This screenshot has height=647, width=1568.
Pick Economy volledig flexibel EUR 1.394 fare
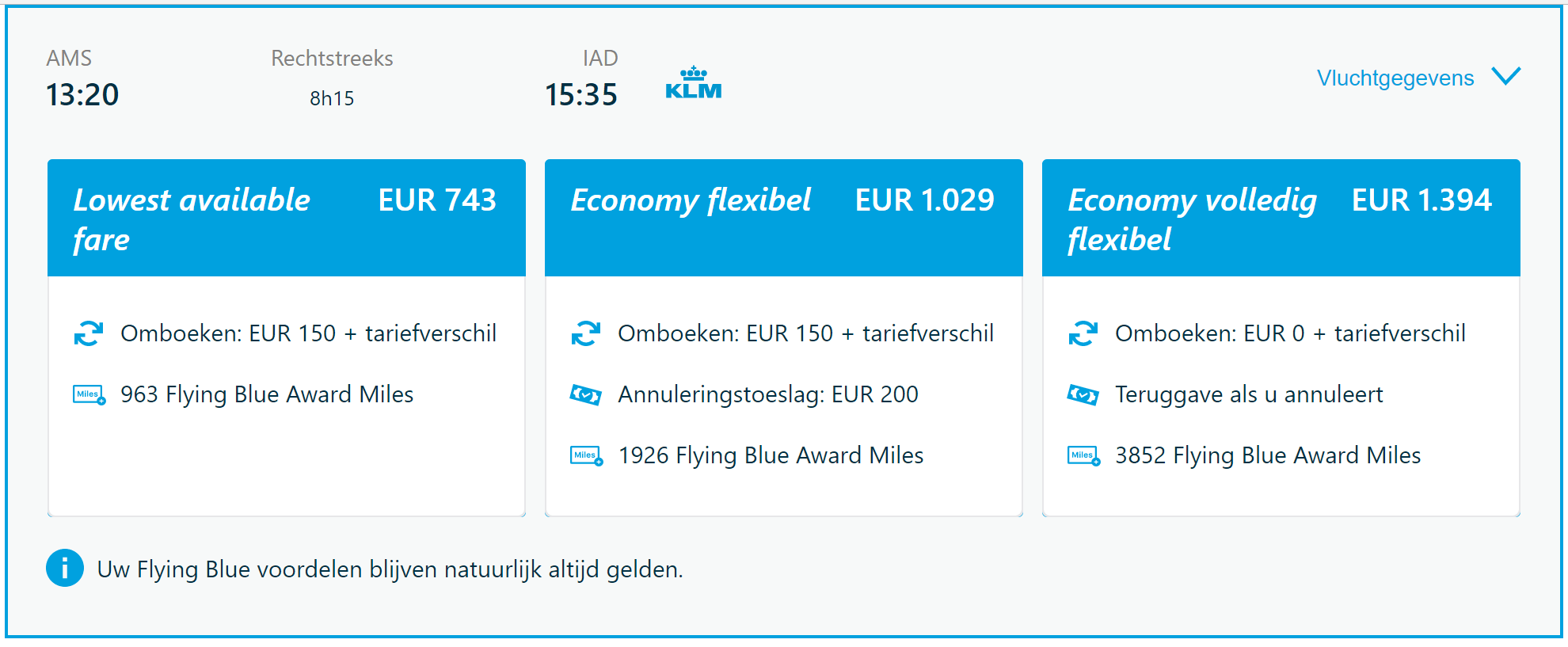[x=1281, y=218]
